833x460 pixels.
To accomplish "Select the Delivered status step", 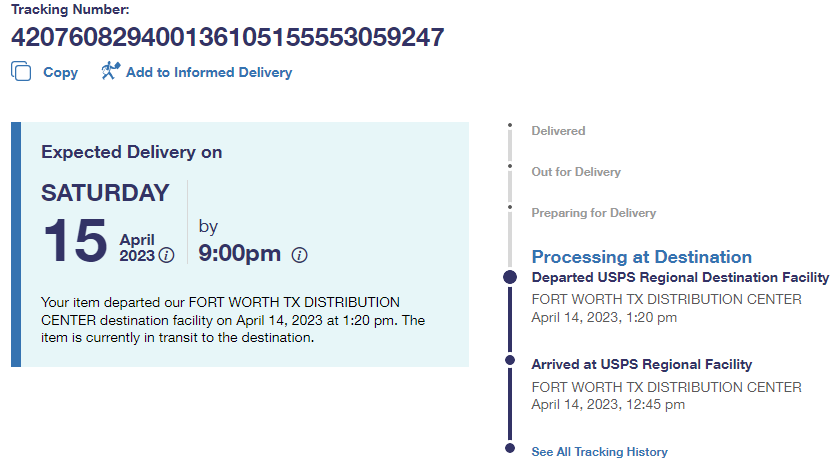I will point(558,131).
